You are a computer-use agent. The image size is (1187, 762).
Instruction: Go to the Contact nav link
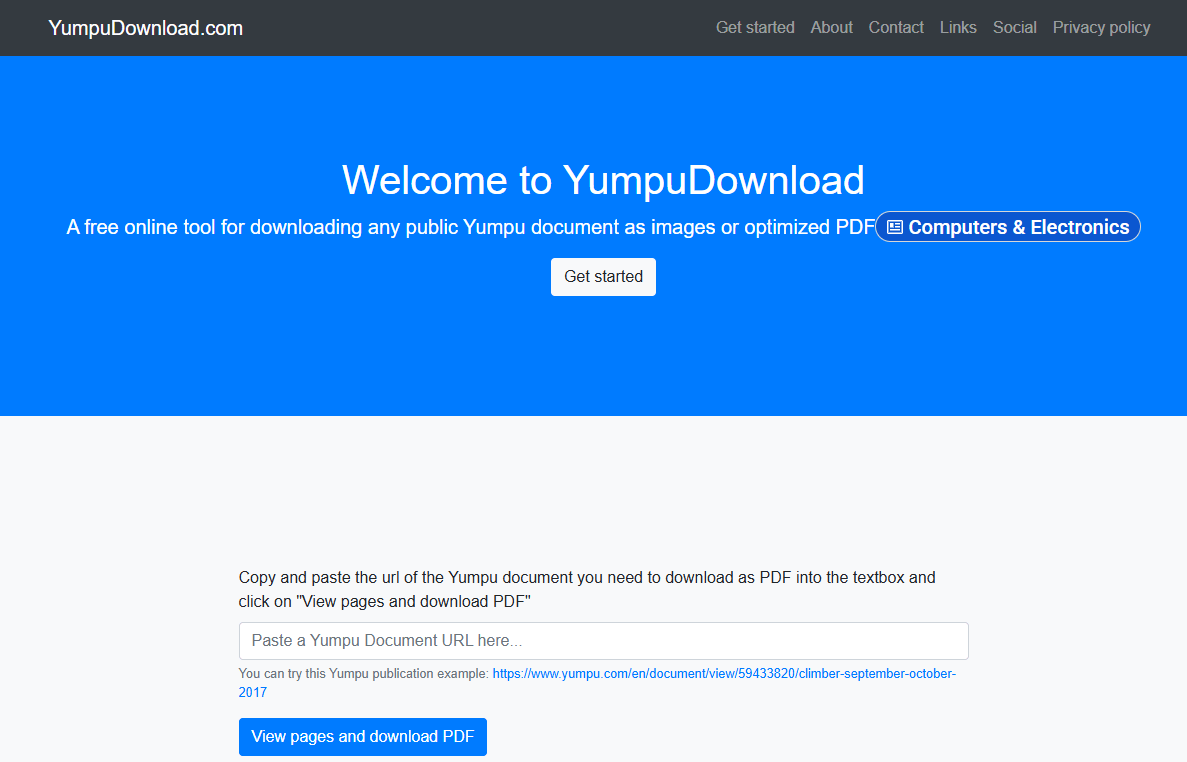pos(896,28)
